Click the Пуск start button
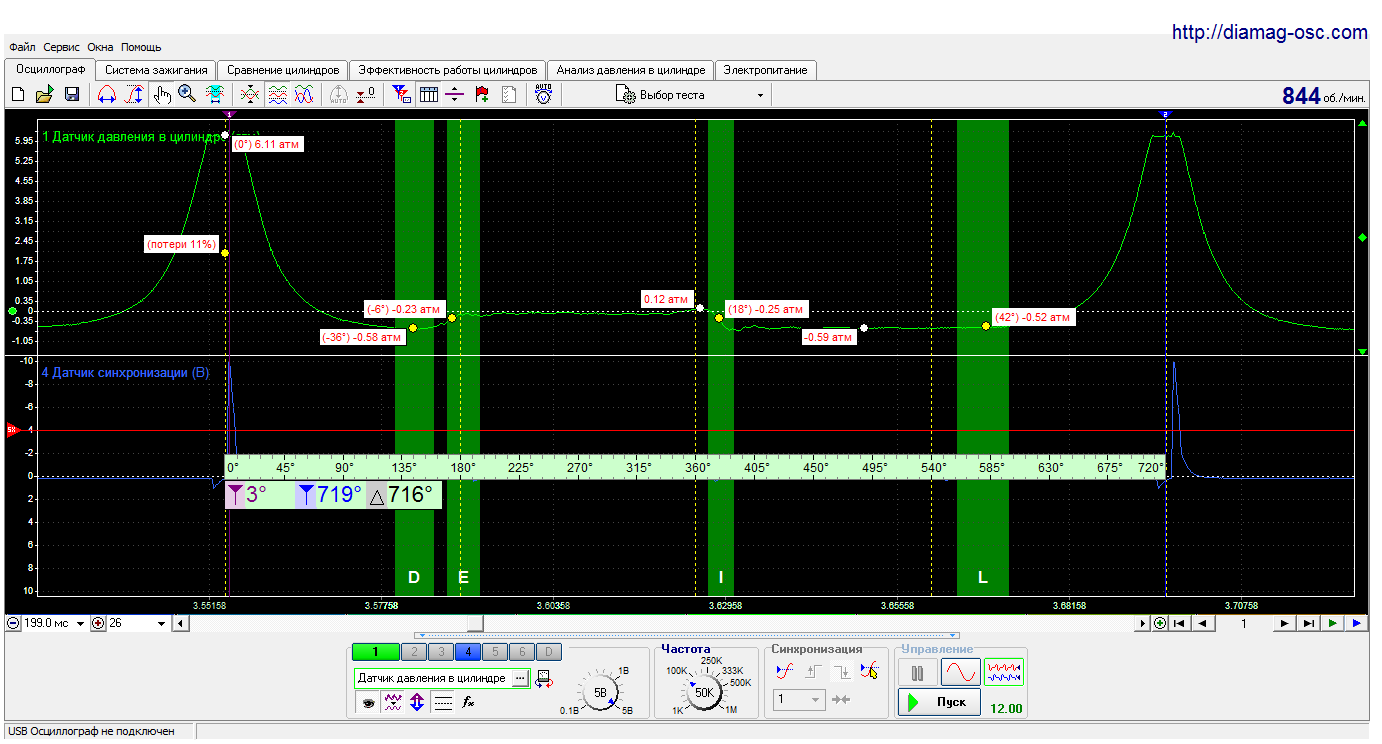The height and width of the screenshot is (744, 1382). click(x=938, y=702)
